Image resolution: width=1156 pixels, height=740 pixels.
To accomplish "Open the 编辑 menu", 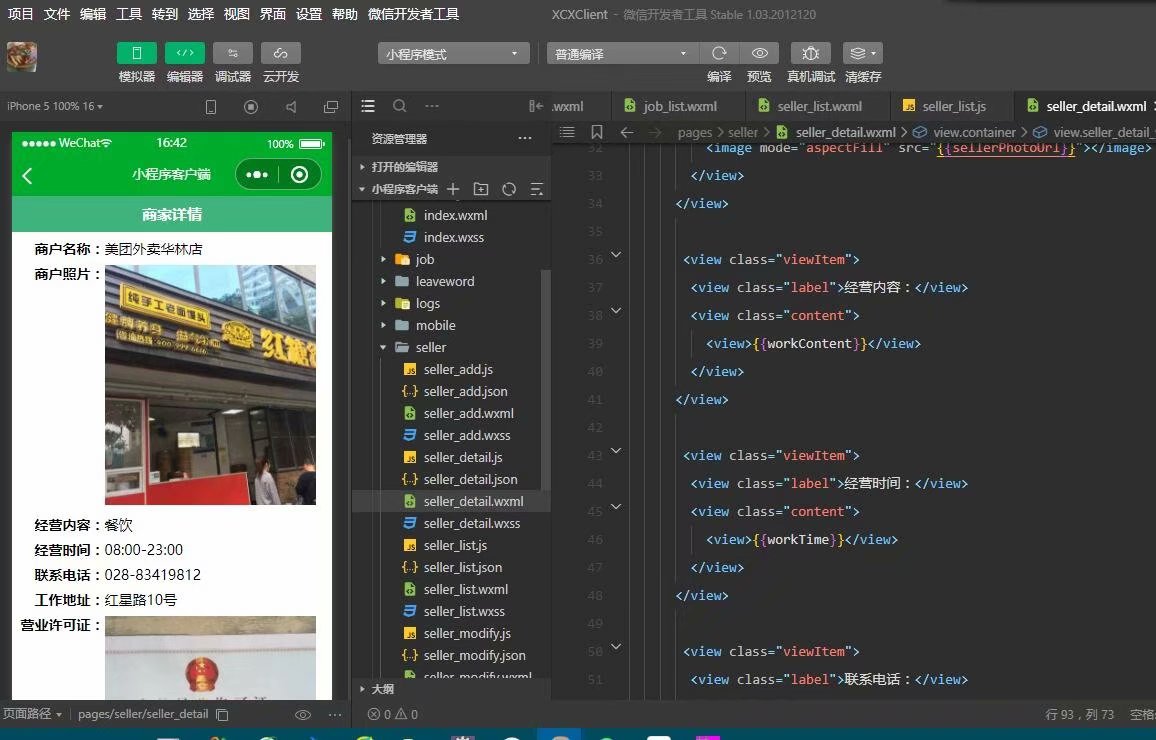I will (93, 14).
